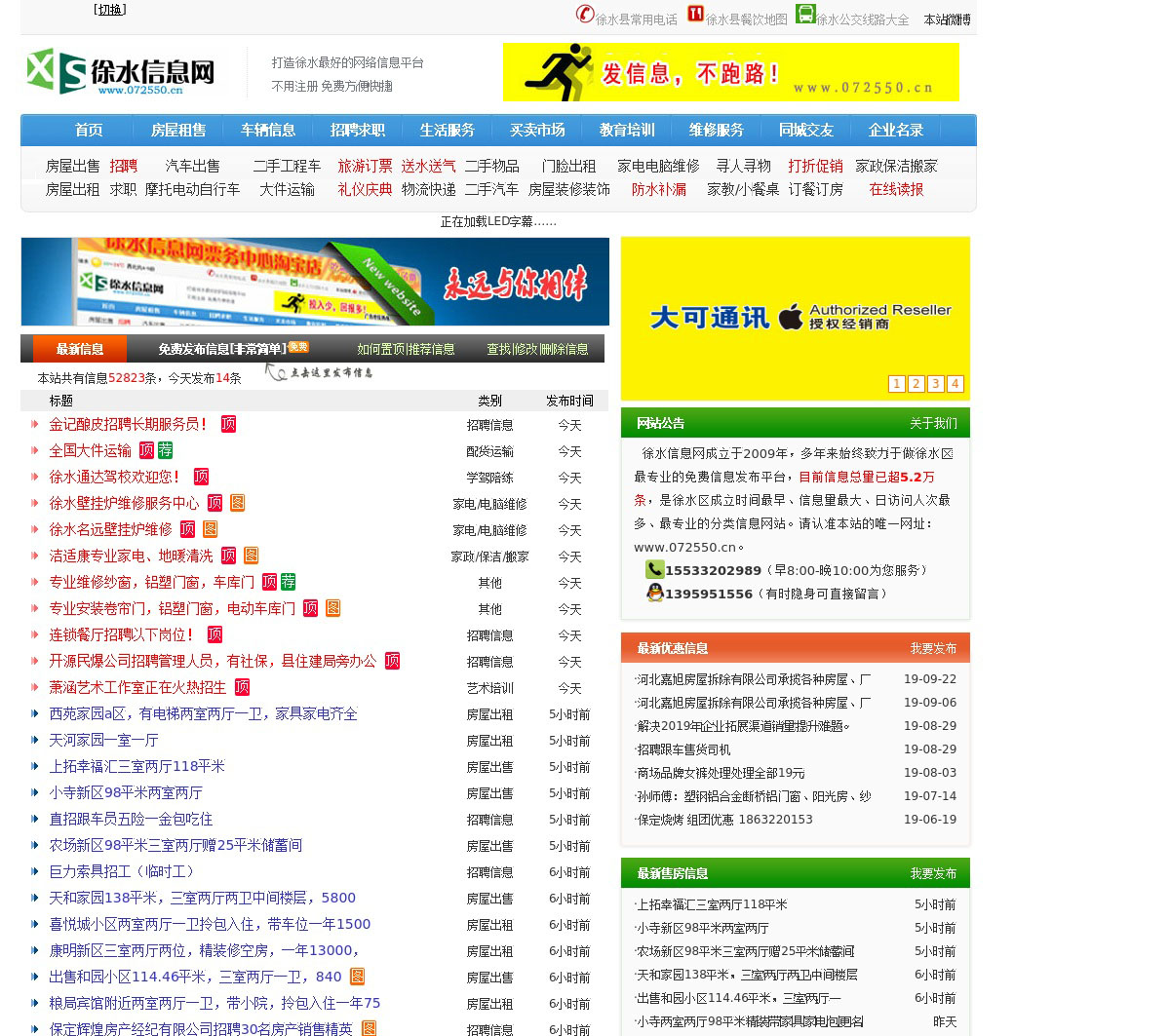Open the 房屋租售 navigation tab
Viewport: 1170px width, 1036px height.
tap(178, 130)
